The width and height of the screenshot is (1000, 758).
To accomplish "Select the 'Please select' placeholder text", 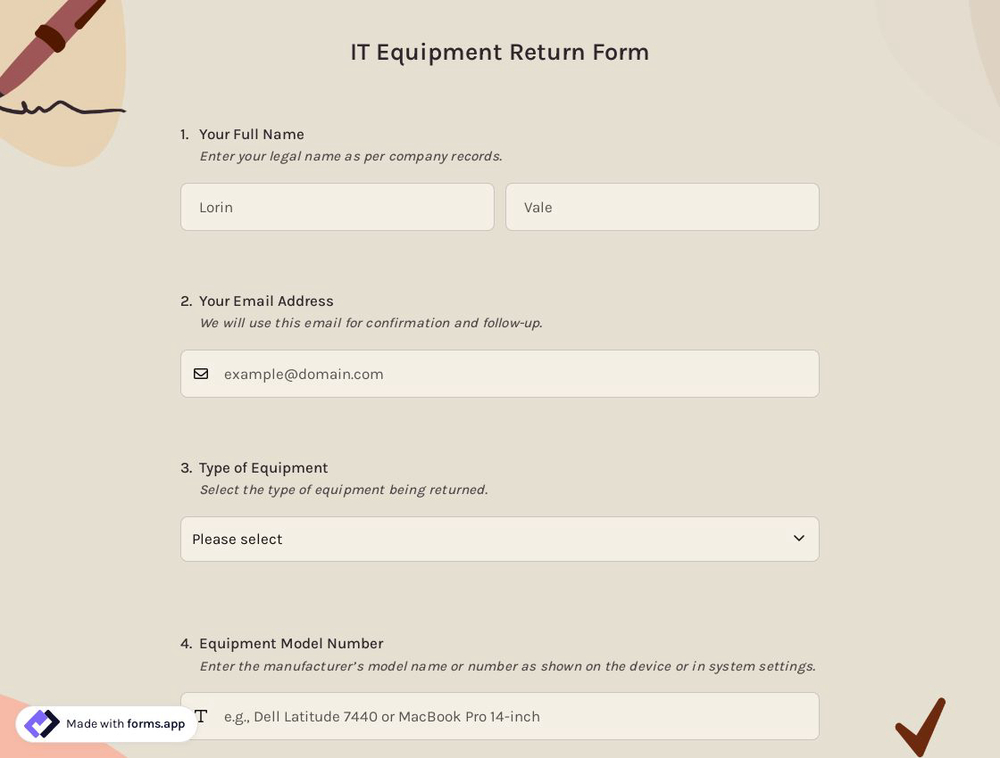I will [237, 538].
